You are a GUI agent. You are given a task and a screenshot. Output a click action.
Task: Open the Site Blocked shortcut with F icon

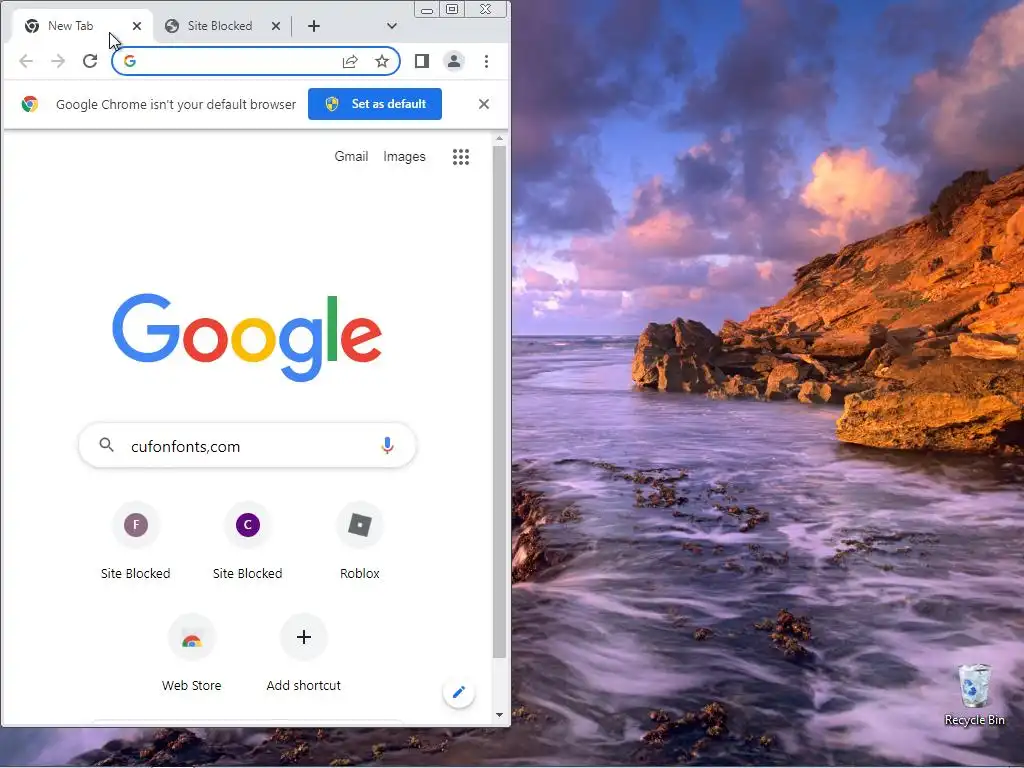(136, 525)
